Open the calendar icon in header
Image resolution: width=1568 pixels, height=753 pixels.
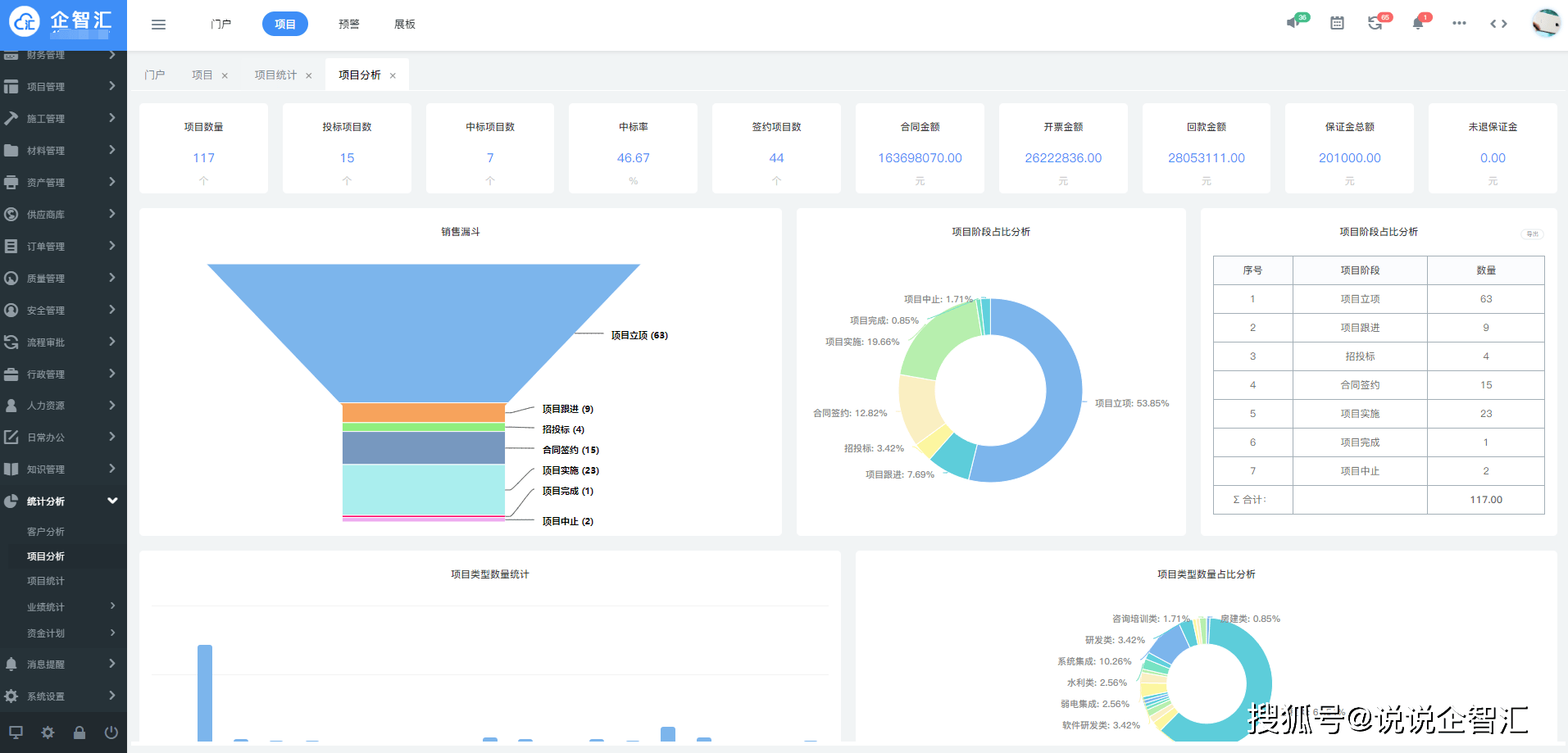tap(1337, 23)
